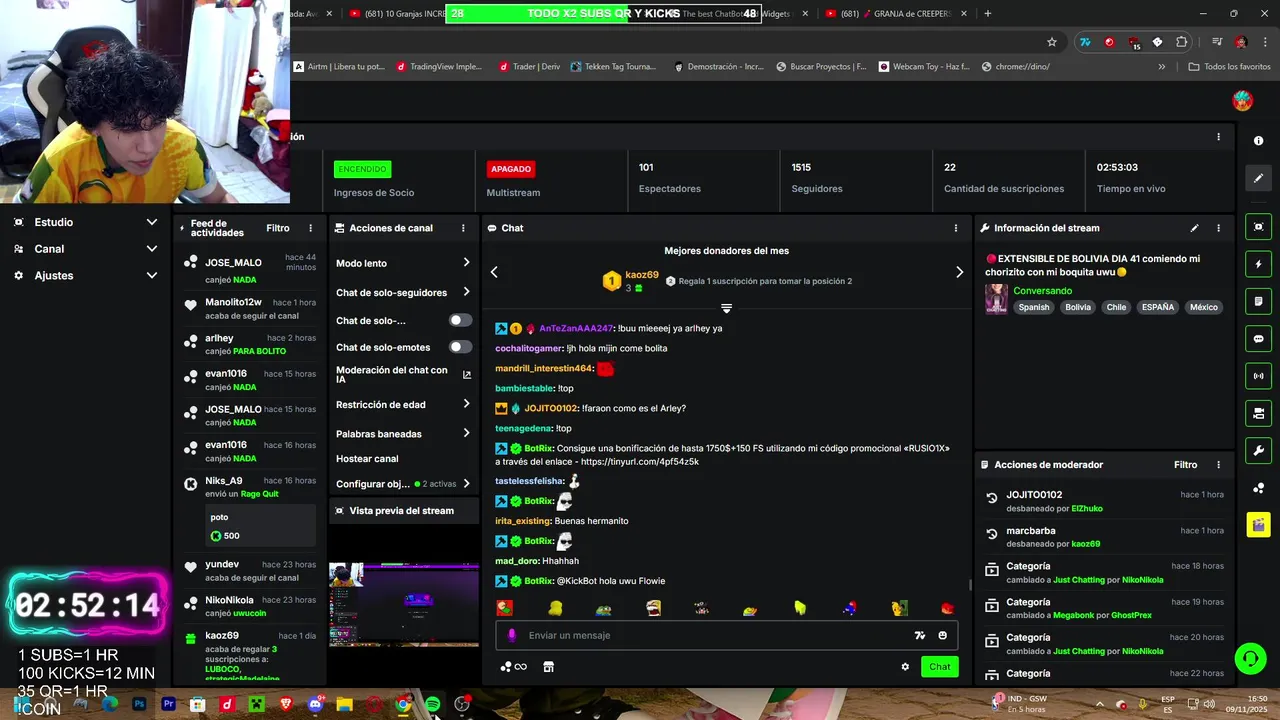Toggle the ENCENDIDO partner income badge

tap(362, 169)
